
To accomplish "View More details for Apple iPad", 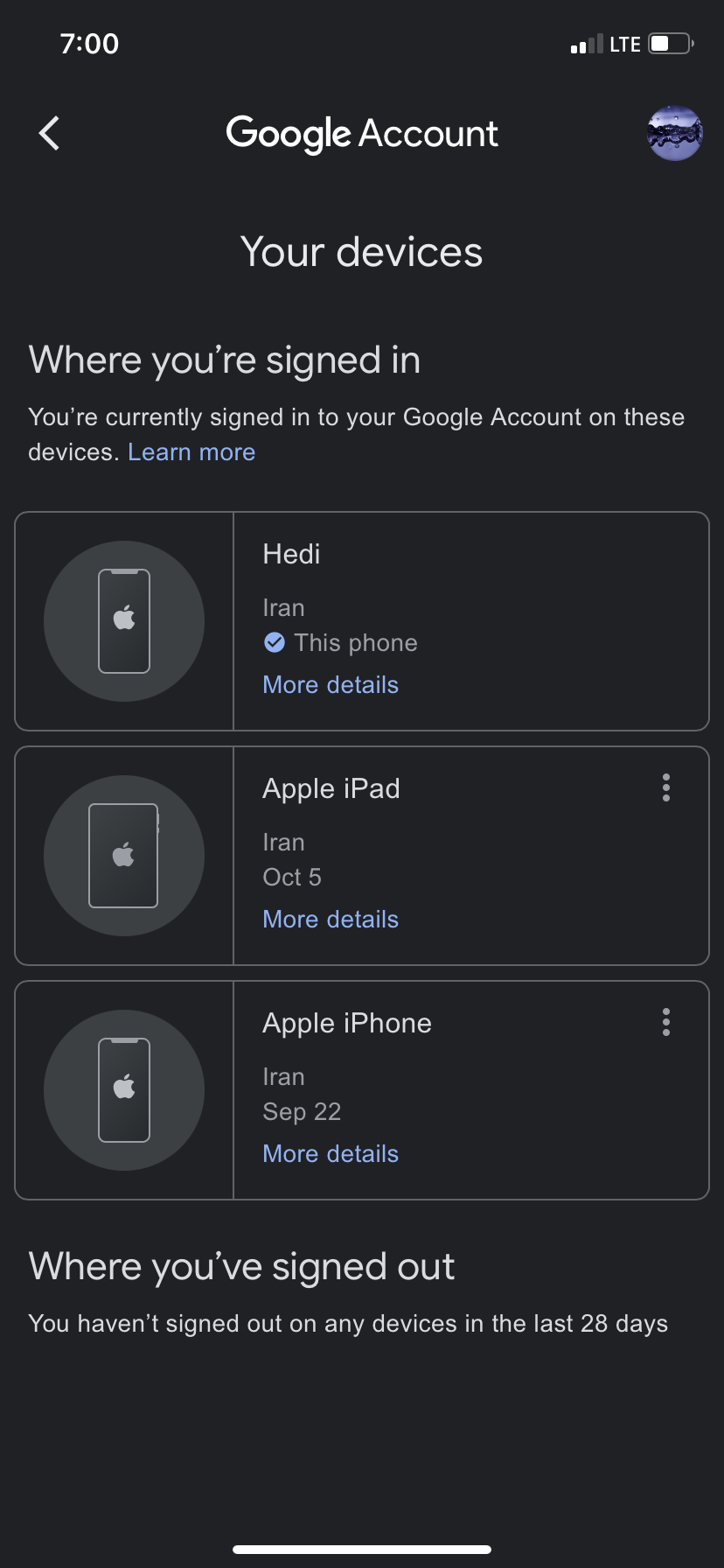I will (x=331, y=920).
